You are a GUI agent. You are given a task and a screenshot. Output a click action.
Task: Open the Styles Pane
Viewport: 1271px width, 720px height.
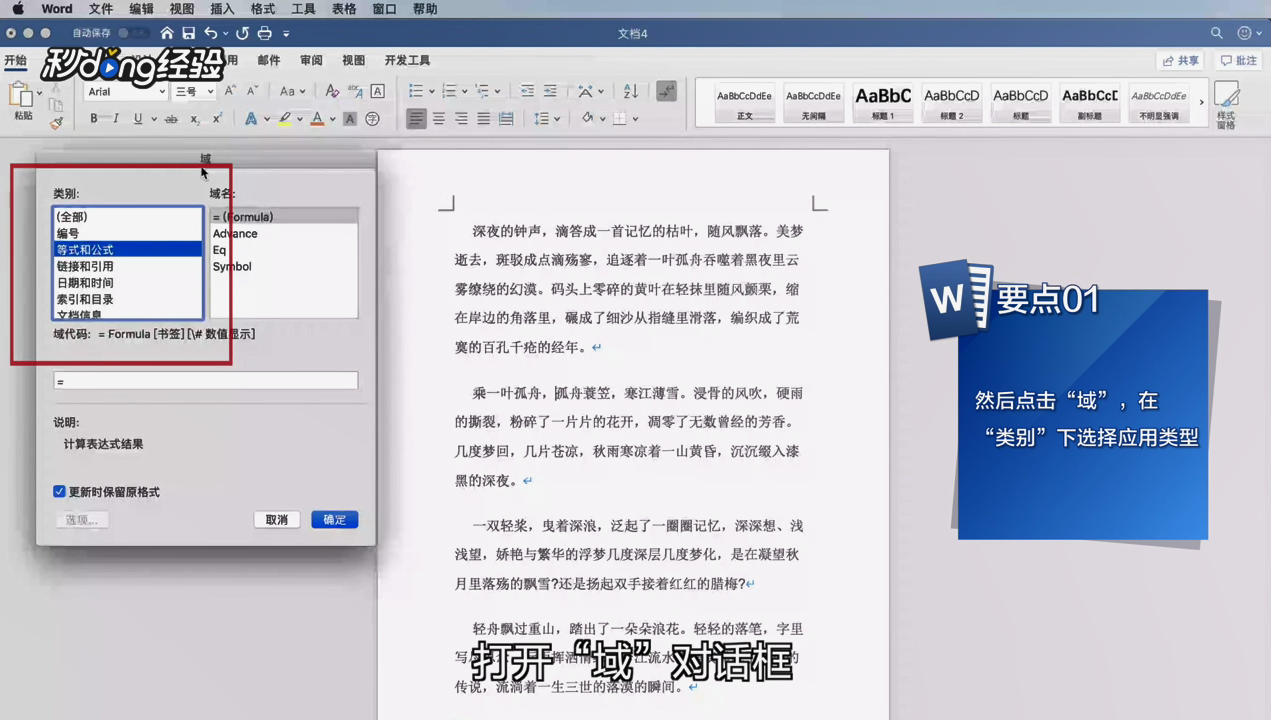tap(1226, 104)
